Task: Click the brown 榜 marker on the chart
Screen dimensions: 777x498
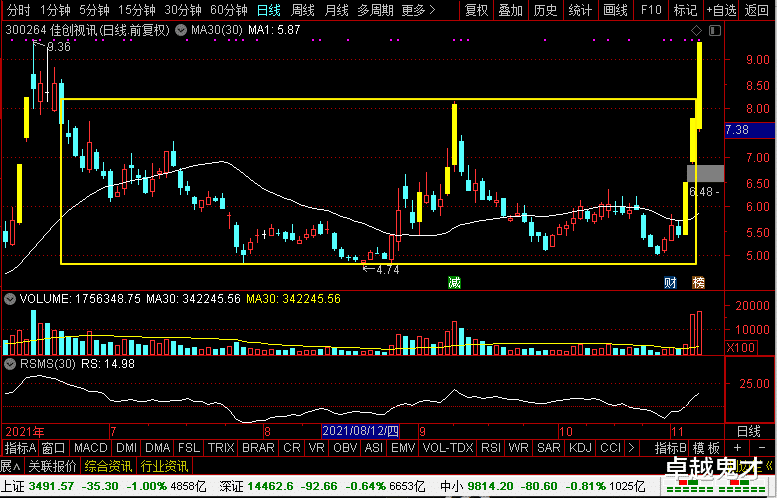Action: [698, 282]
